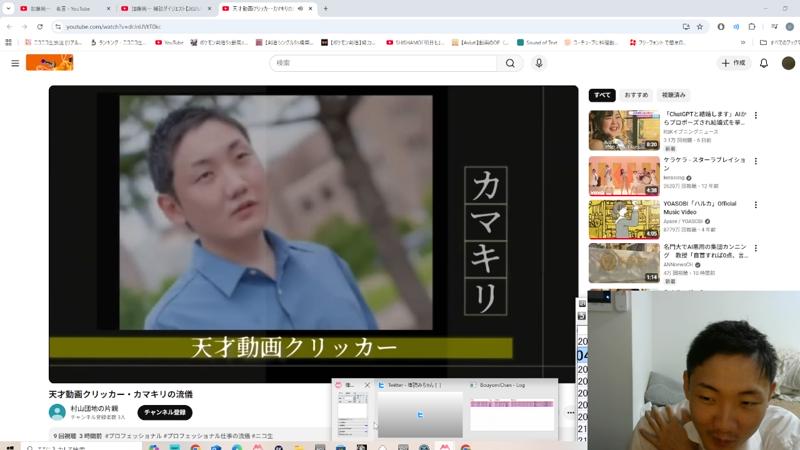This screenshot has height=450, width=800.
Task: Open the YouTube account avatar menu
Action: click(788, 63)
